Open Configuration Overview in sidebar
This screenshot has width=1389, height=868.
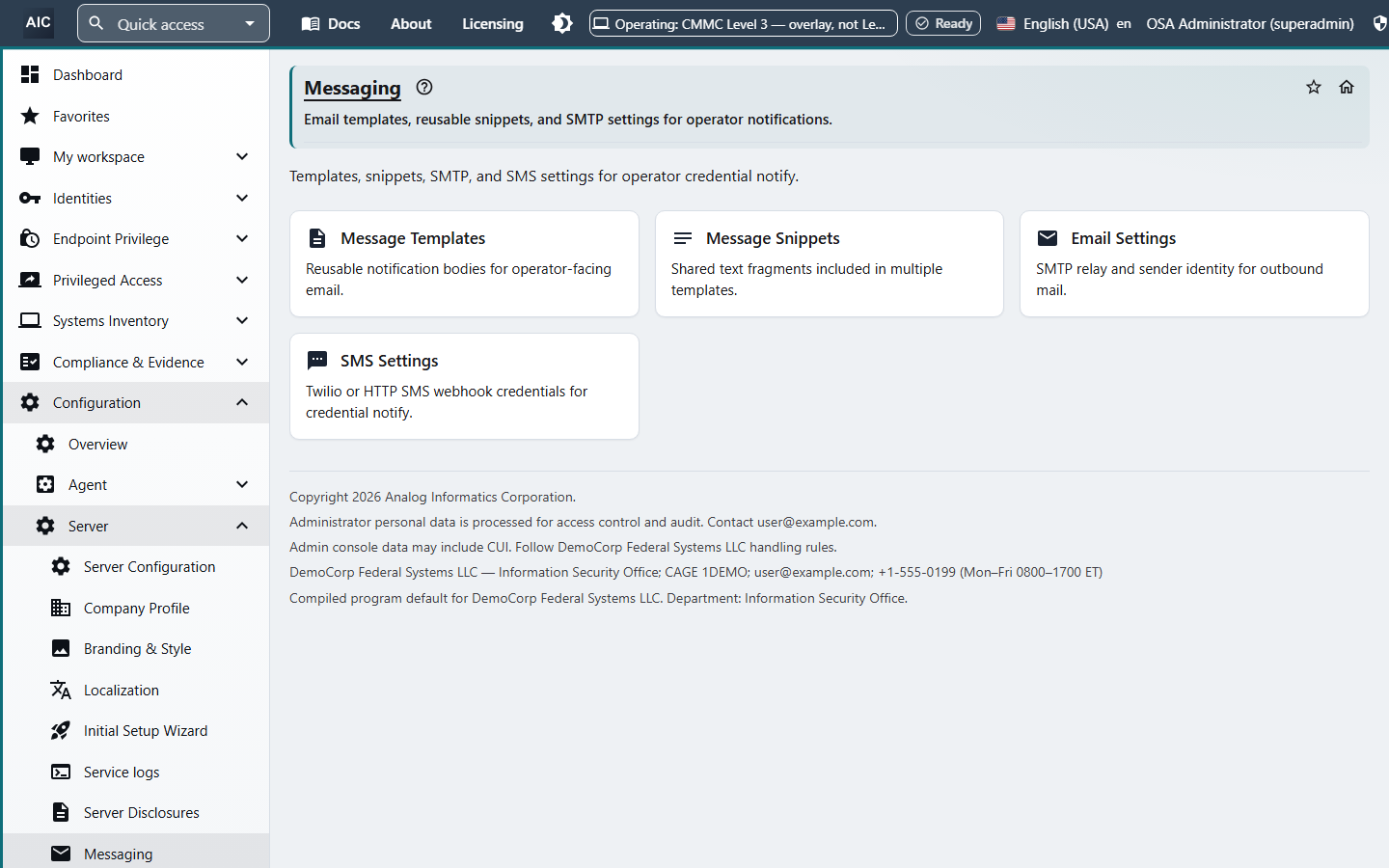tap(135, 444)
